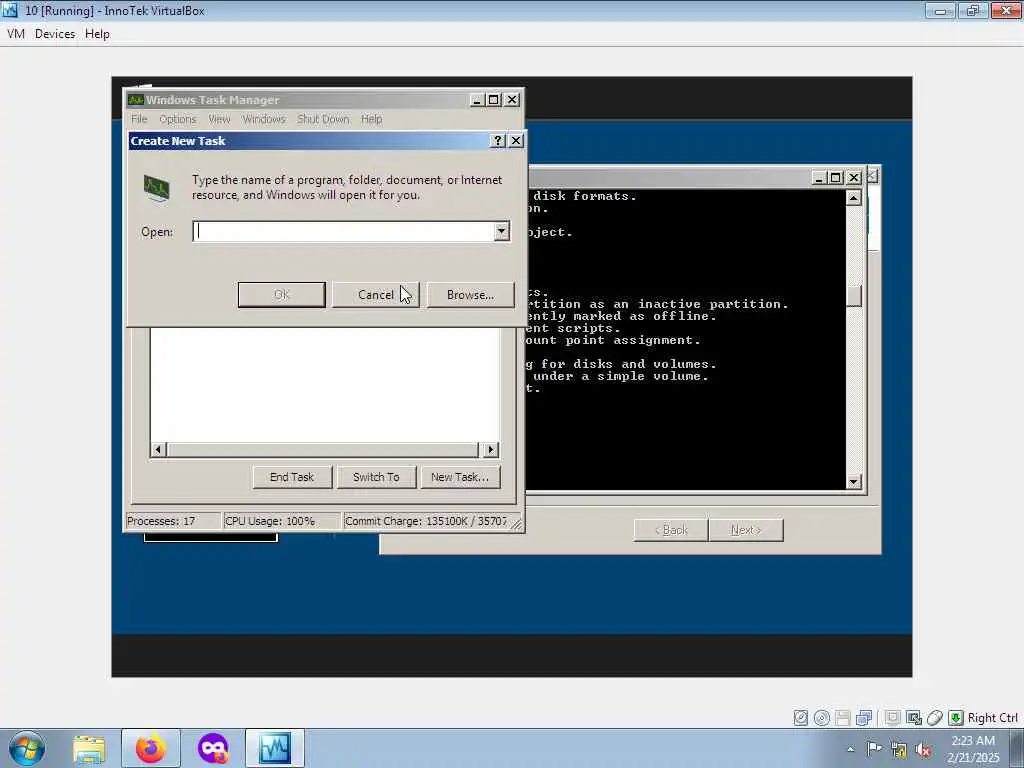Screen dimensions: 1024x768
Task: Click up arrow of command prompt scrollbar
Action: click(854, 198)
